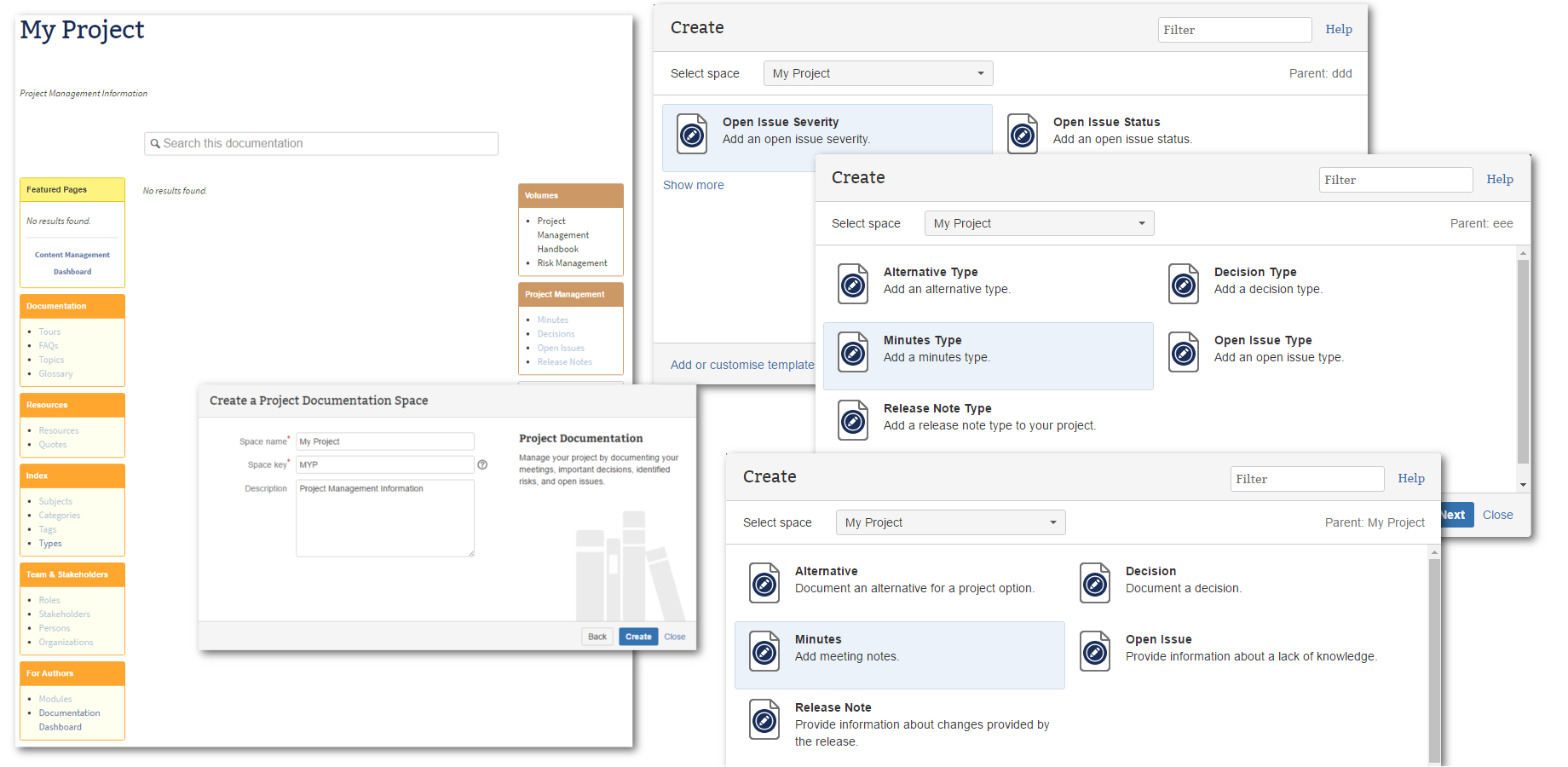Screen dimensions: 1568x767
Task: Click the Search this documentation field
Action: [x=321, y=144]
